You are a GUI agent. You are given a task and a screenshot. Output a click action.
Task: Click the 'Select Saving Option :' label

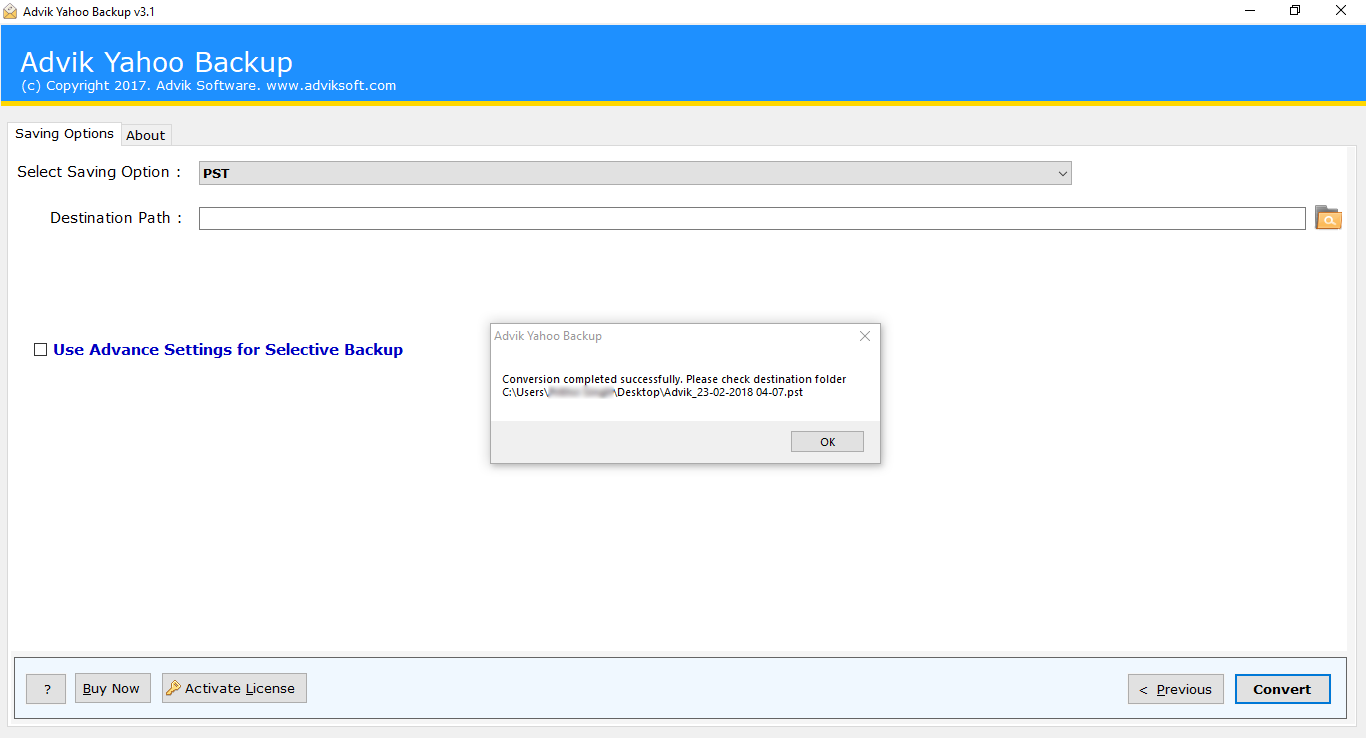[x=99, y=172]
